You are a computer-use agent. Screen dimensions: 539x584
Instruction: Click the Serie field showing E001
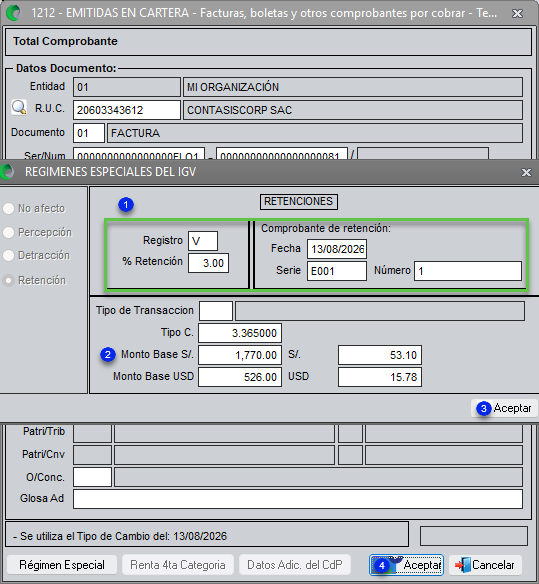click(337, 271)
